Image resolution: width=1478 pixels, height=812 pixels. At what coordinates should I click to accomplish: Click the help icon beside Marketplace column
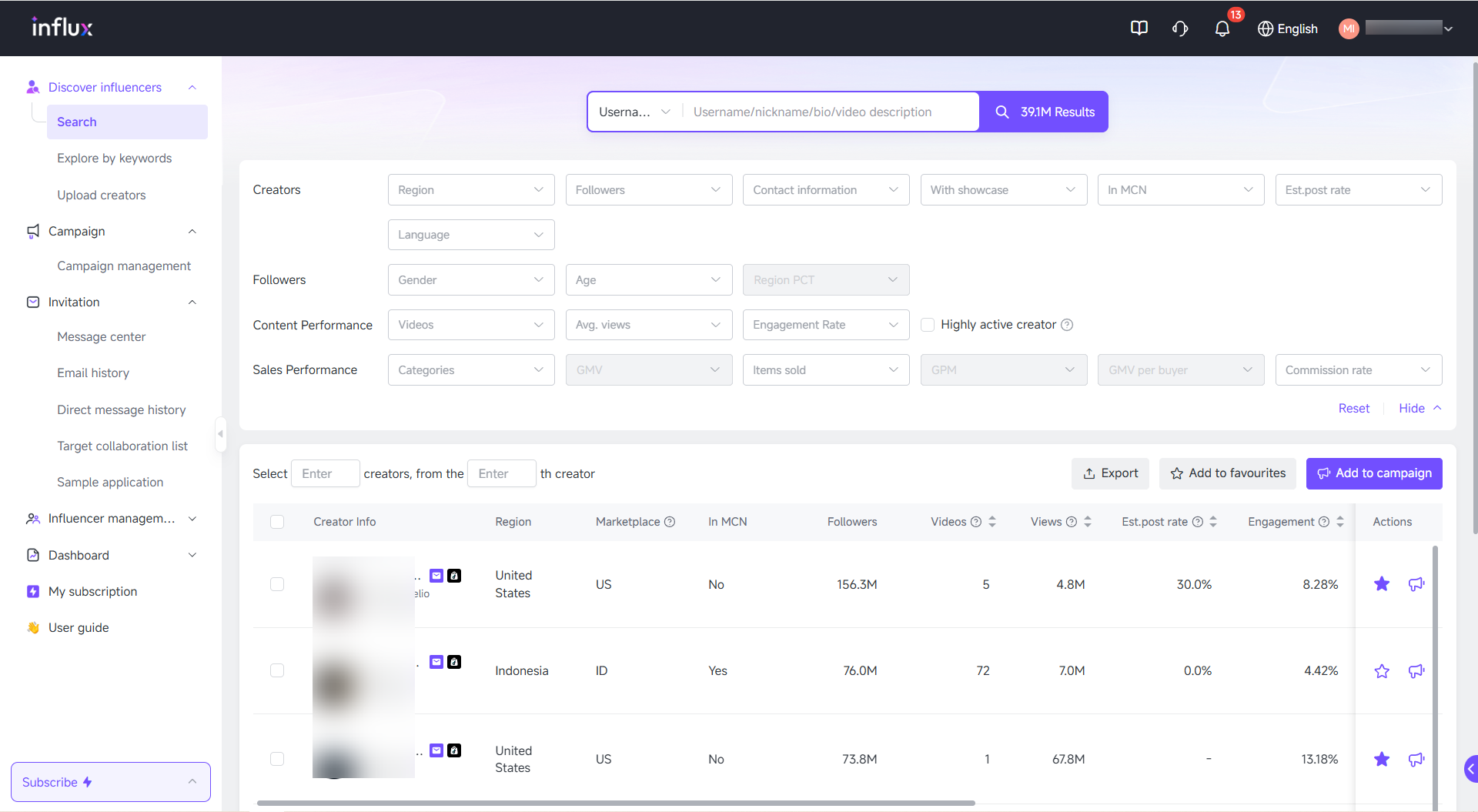click(x=670, y=522)
